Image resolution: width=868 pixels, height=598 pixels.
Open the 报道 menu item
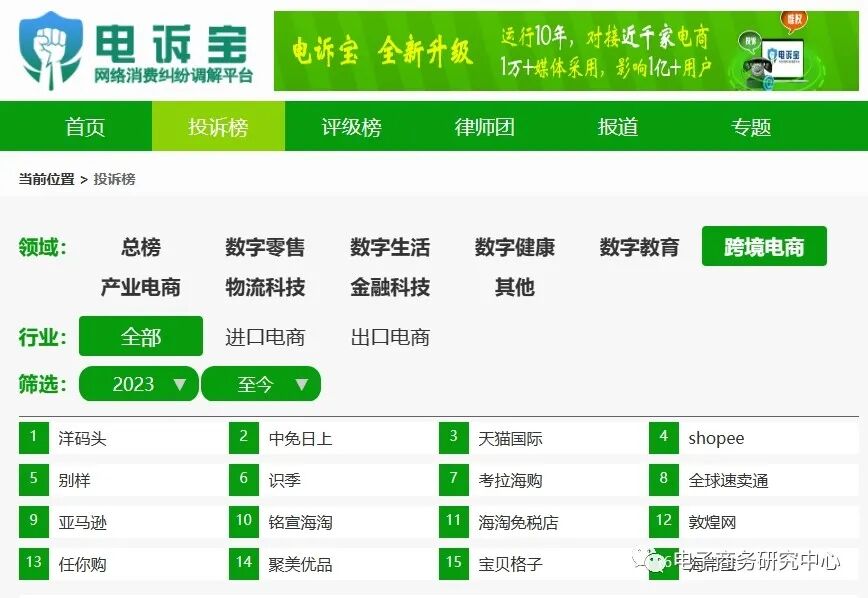(618, 126)
